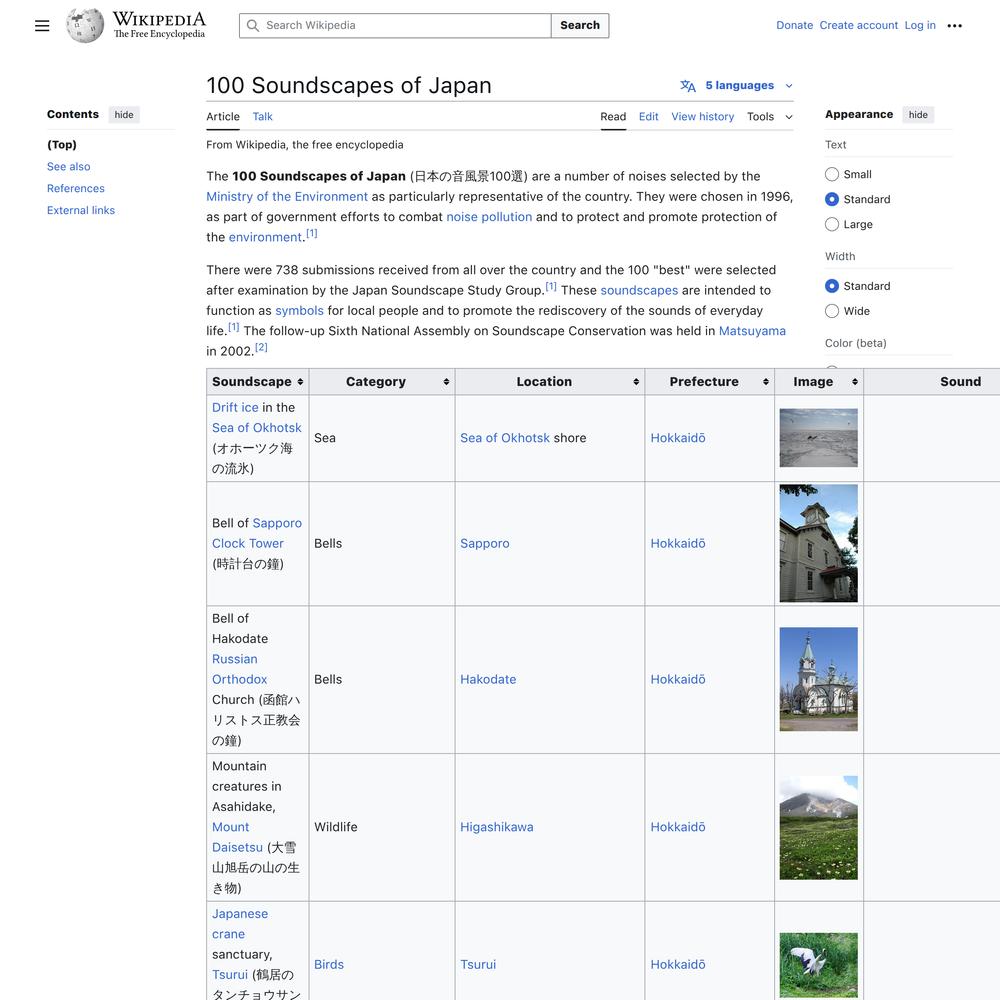
Task: Open the Russian Orthodox link
Action: tap(239, 669)
